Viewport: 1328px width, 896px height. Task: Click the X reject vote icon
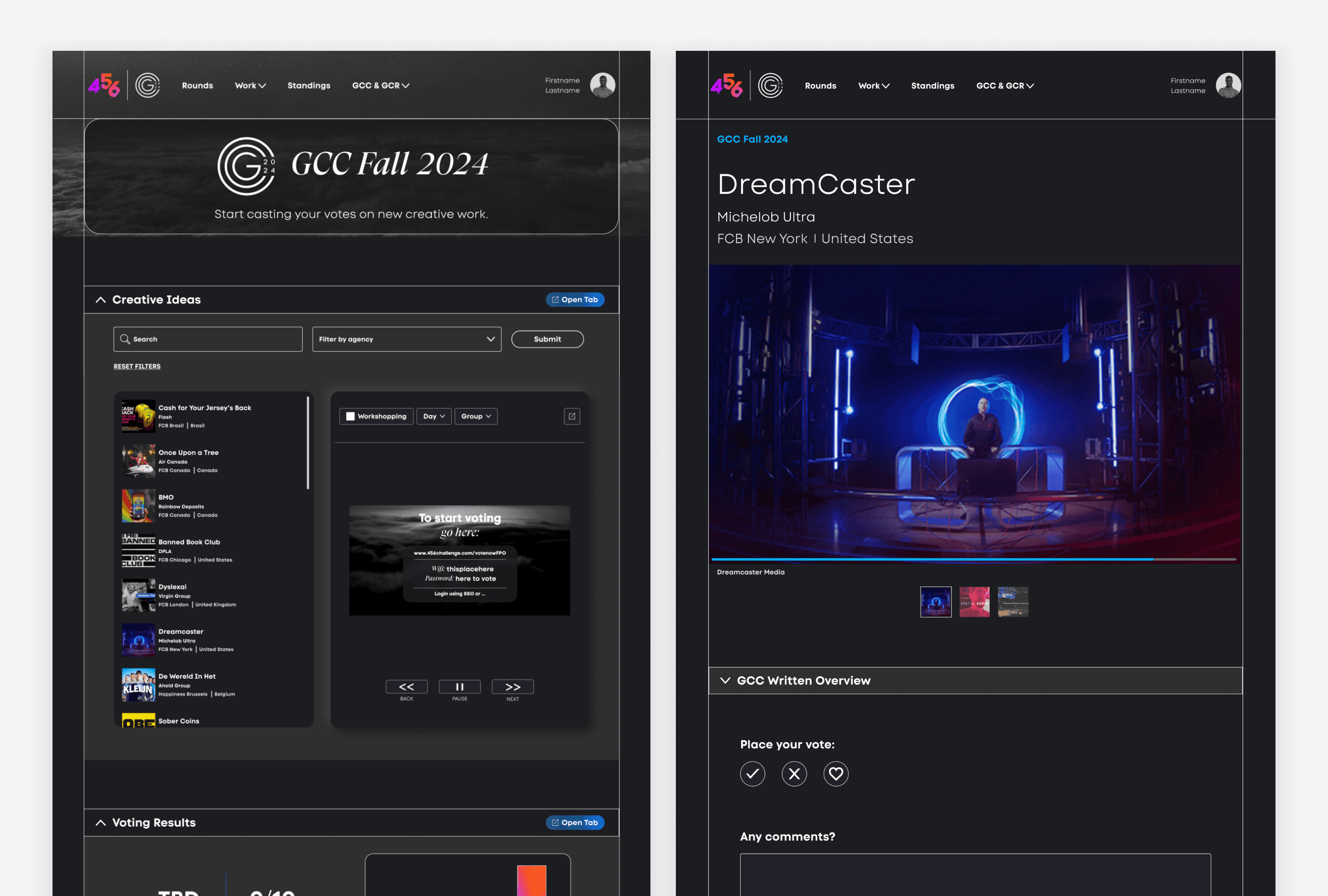point(794,774)
